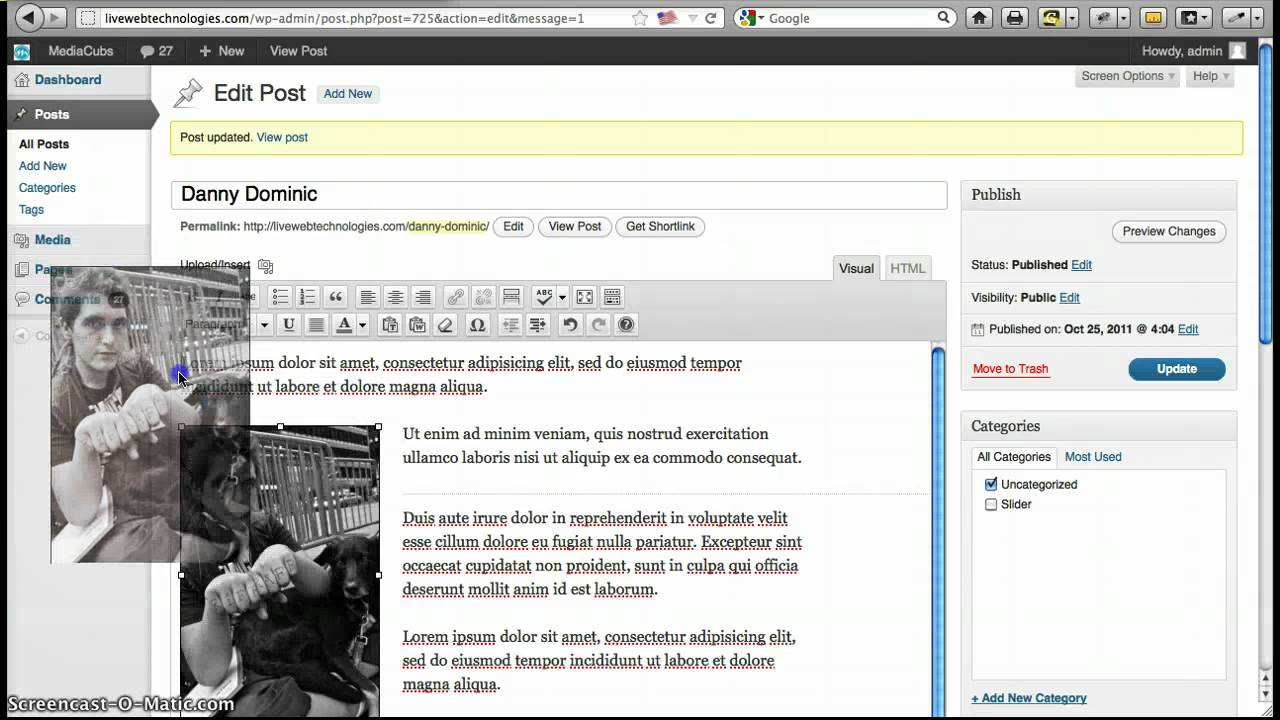This screenshot has height=720, width=1280.
Task: Print the page from browser toolbar
Action: pyautogui.click(x=1015, y=18)
